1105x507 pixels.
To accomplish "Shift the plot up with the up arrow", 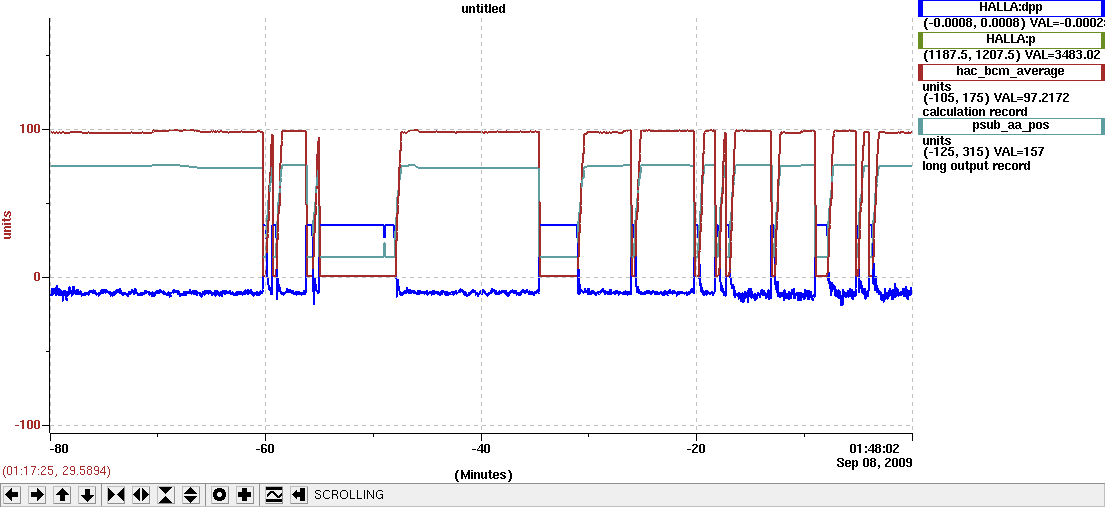I will (63, 495).
